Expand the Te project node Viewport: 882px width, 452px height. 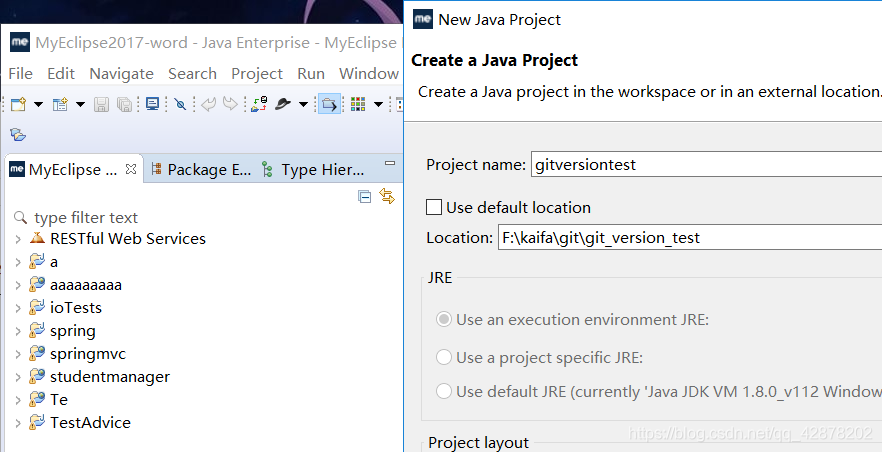click(x=19, y=400)
